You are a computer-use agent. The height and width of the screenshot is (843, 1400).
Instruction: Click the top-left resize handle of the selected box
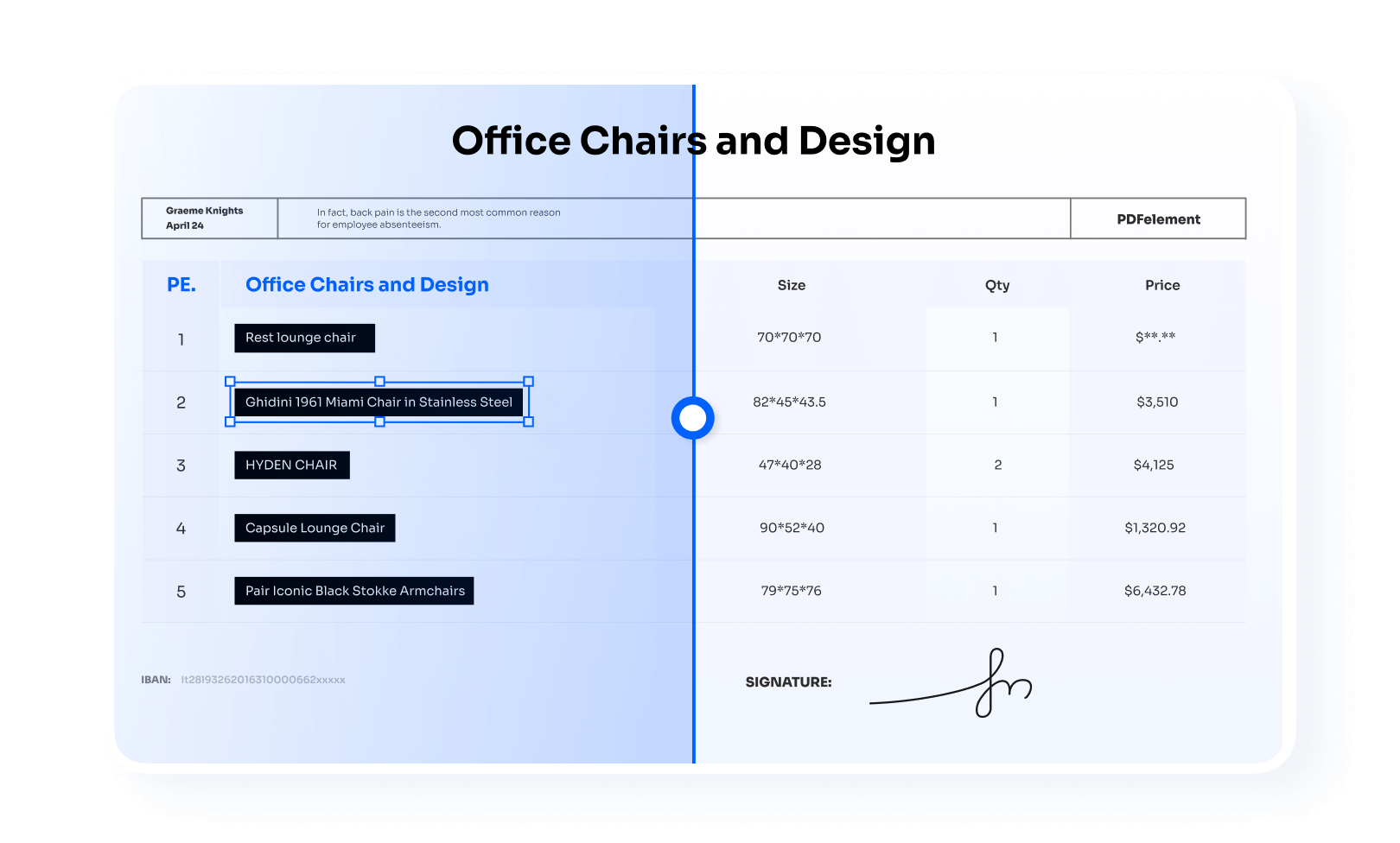tap(230, 381)
